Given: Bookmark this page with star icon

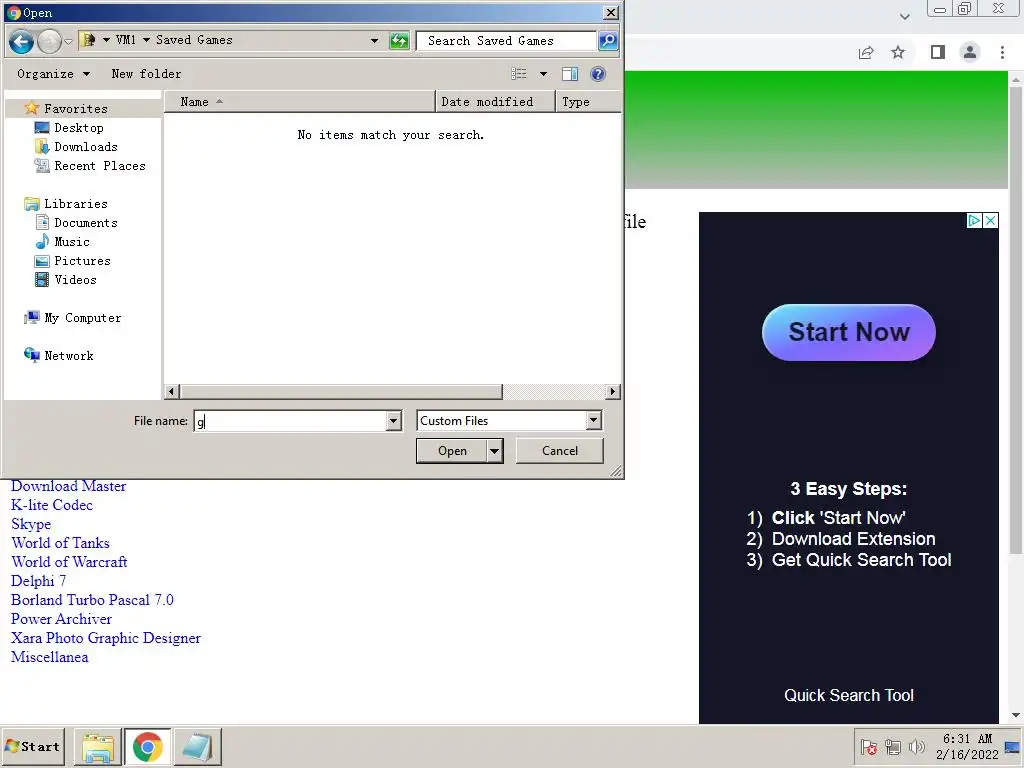Looking at the screenshot, I should pyautogui.click(x=898, y=52).
